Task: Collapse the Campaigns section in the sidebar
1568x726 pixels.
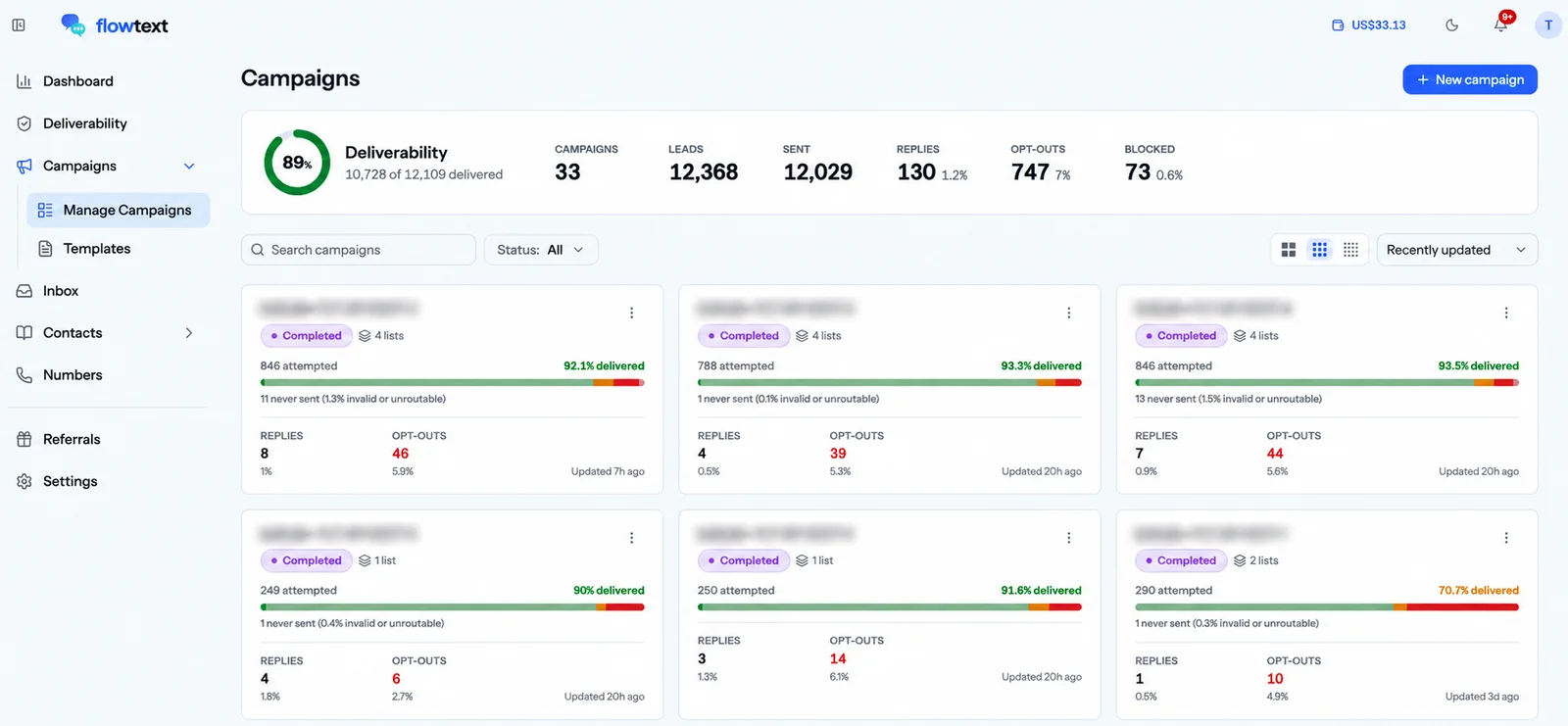Action: (x=189, y=167)
